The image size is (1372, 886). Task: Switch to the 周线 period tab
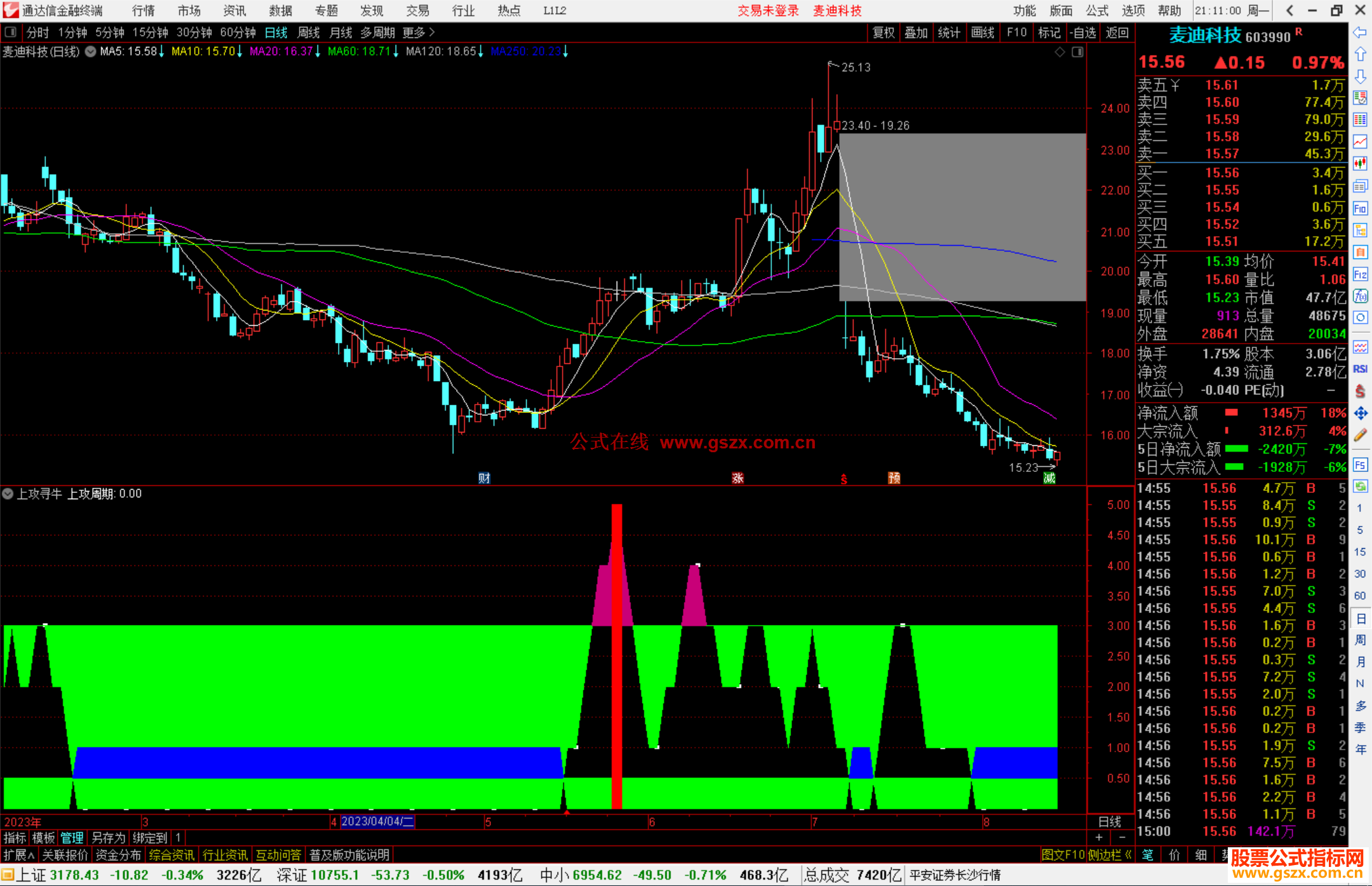tap(309, 32)
